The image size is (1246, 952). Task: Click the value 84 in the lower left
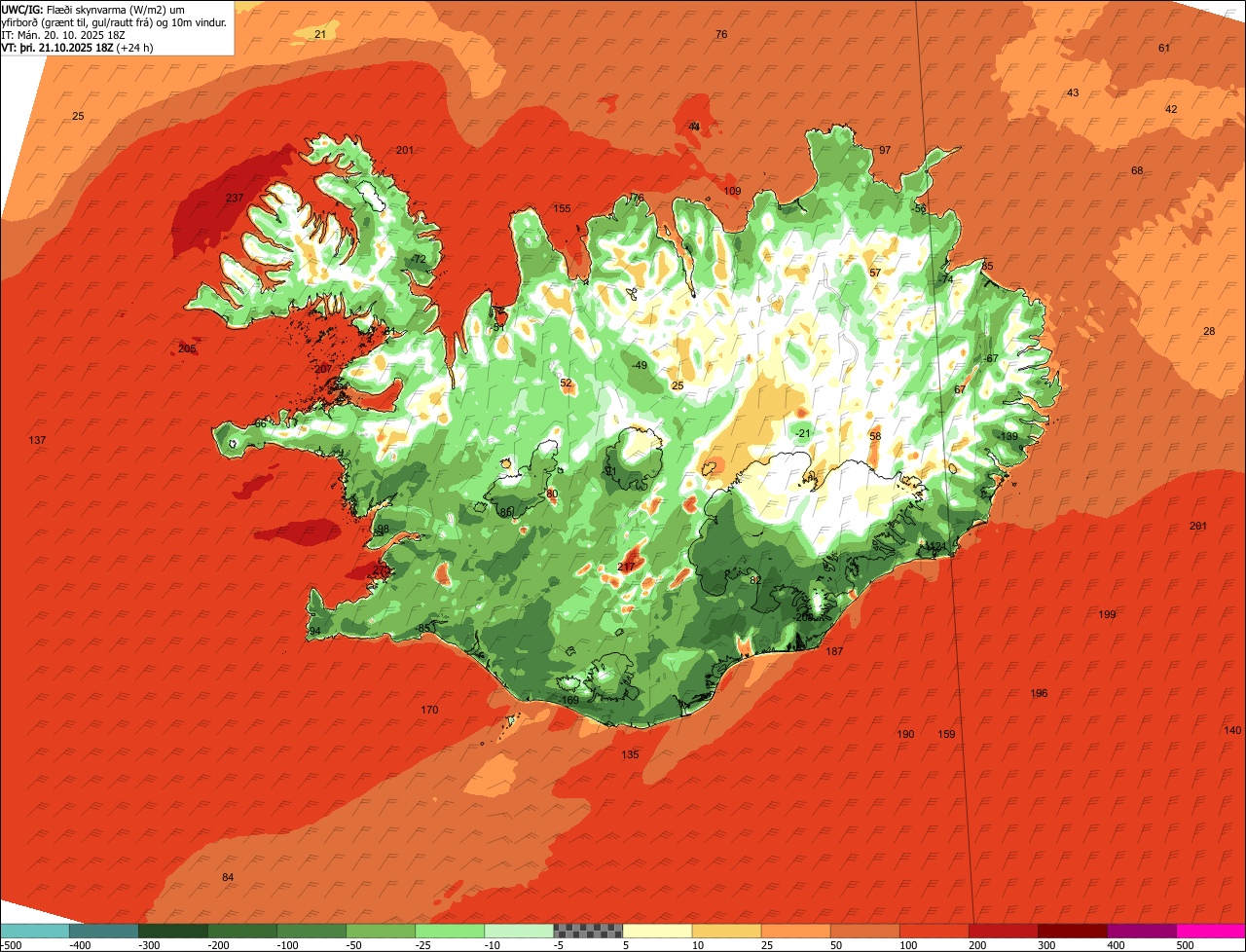[x=228, y=877]
